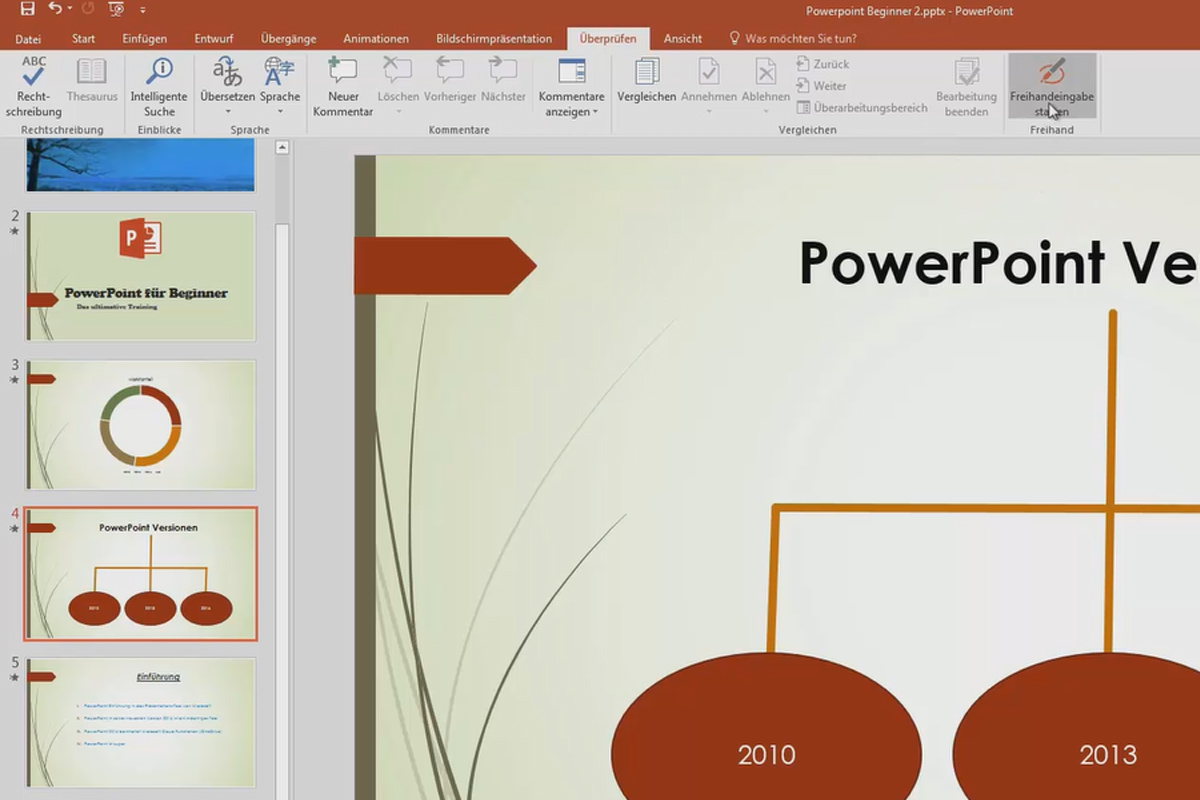Launch Intelligente Suche
Screen dimensions: 1200x800
point(158,85)
